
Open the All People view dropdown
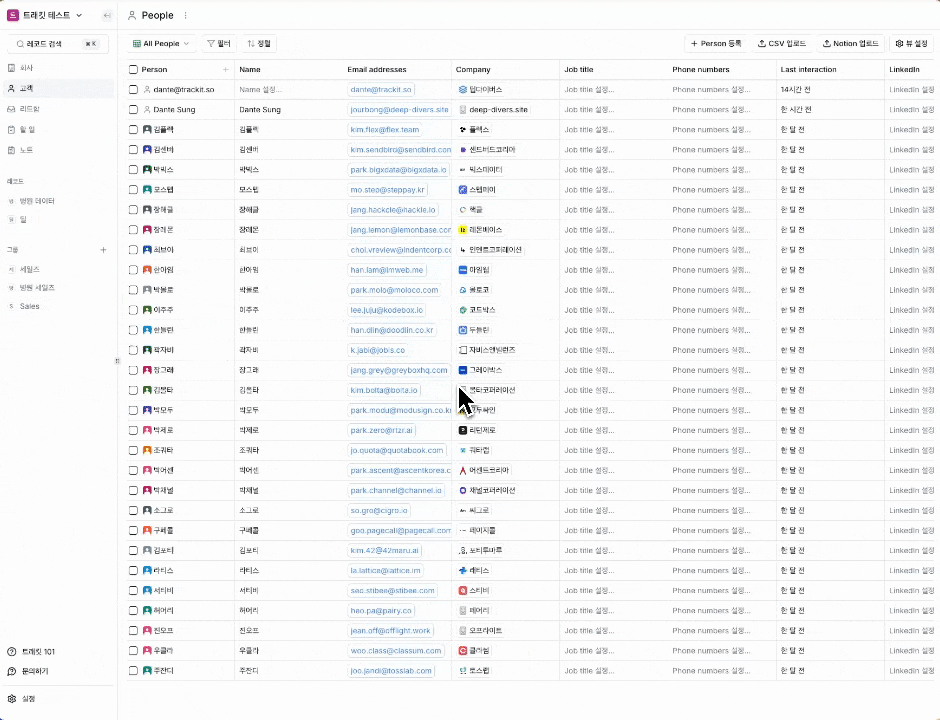pyautogui.click(x=160, y=44)
